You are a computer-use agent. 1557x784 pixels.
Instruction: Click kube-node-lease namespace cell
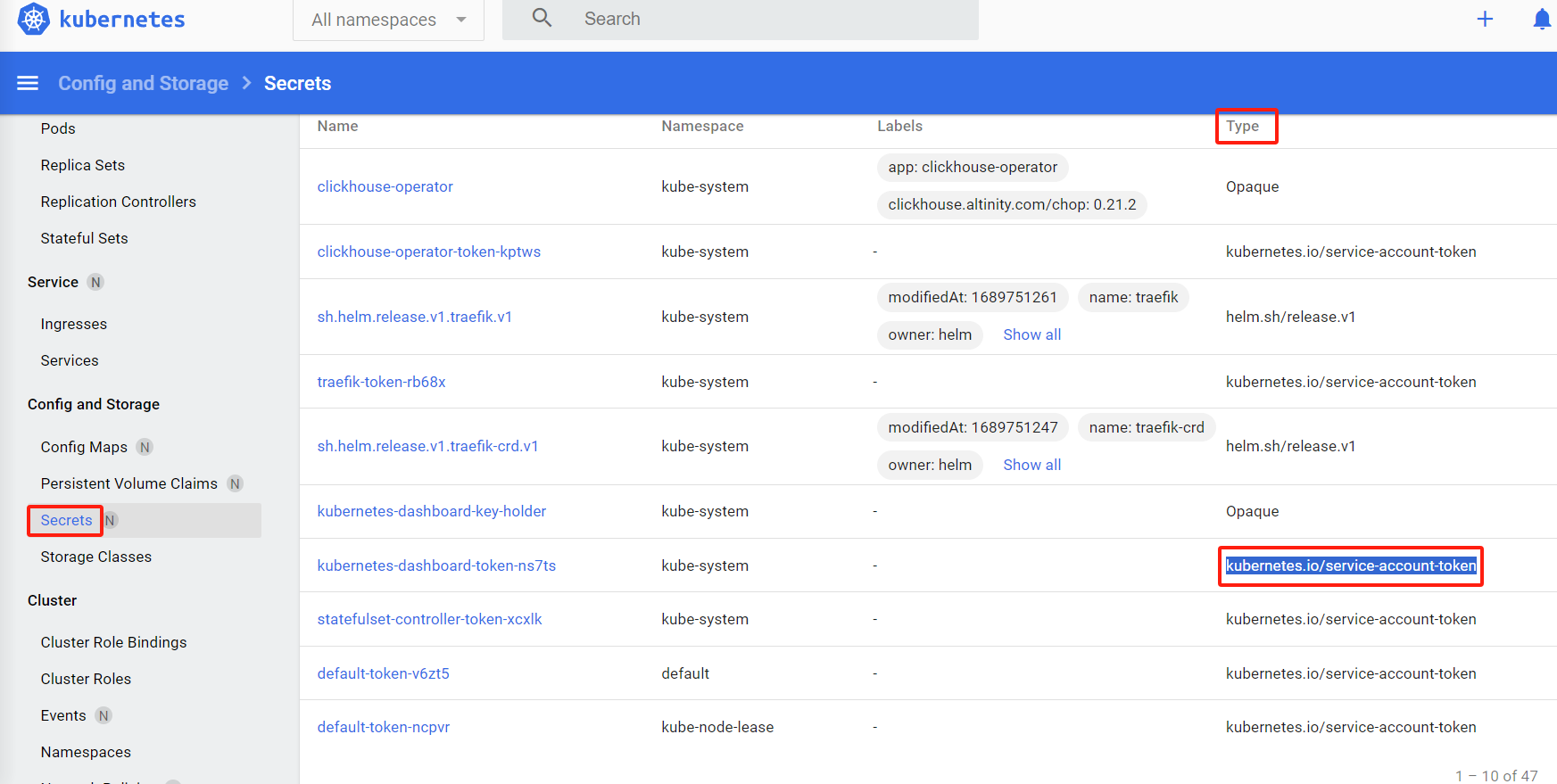click(717, 727)
